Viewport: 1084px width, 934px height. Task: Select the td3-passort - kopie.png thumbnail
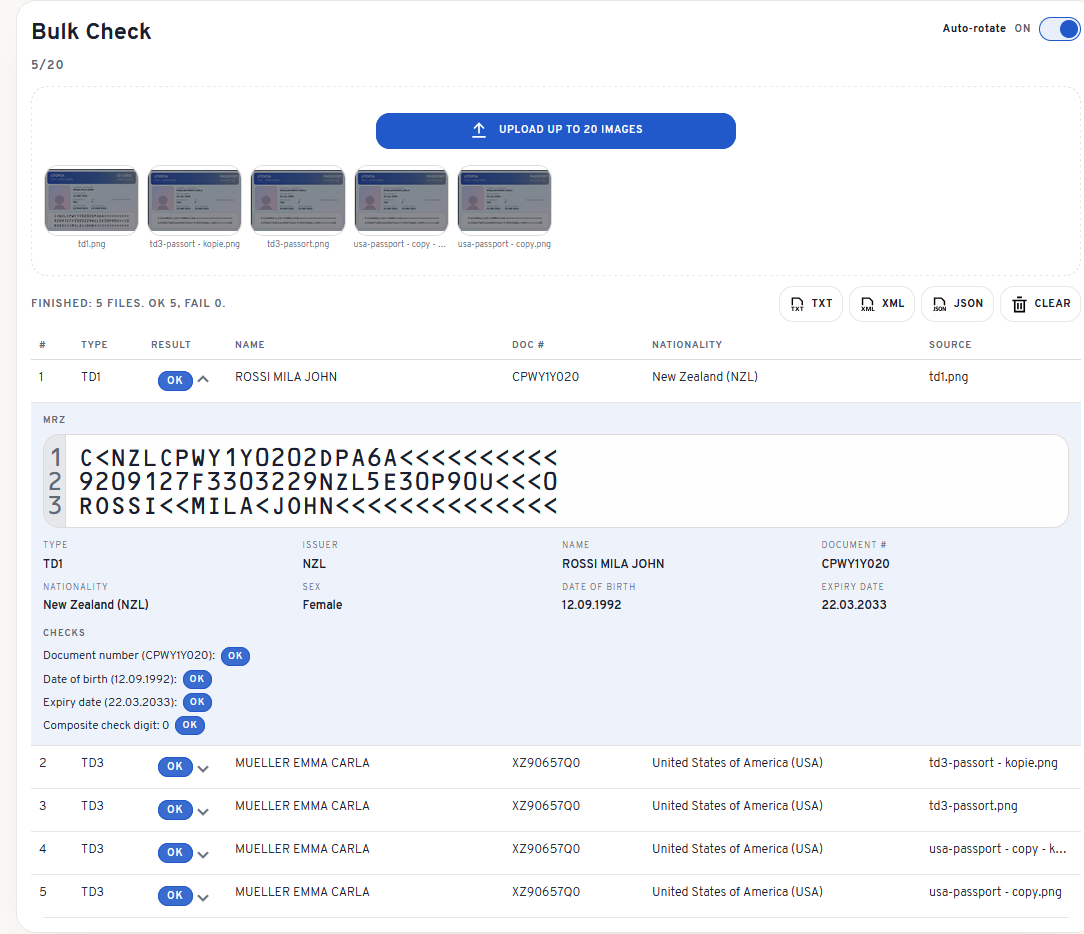(194, 199)
